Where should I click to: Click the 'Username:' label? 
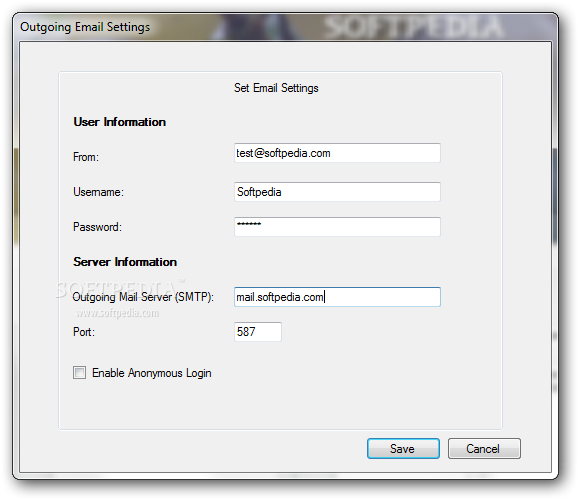click(99, 192)
